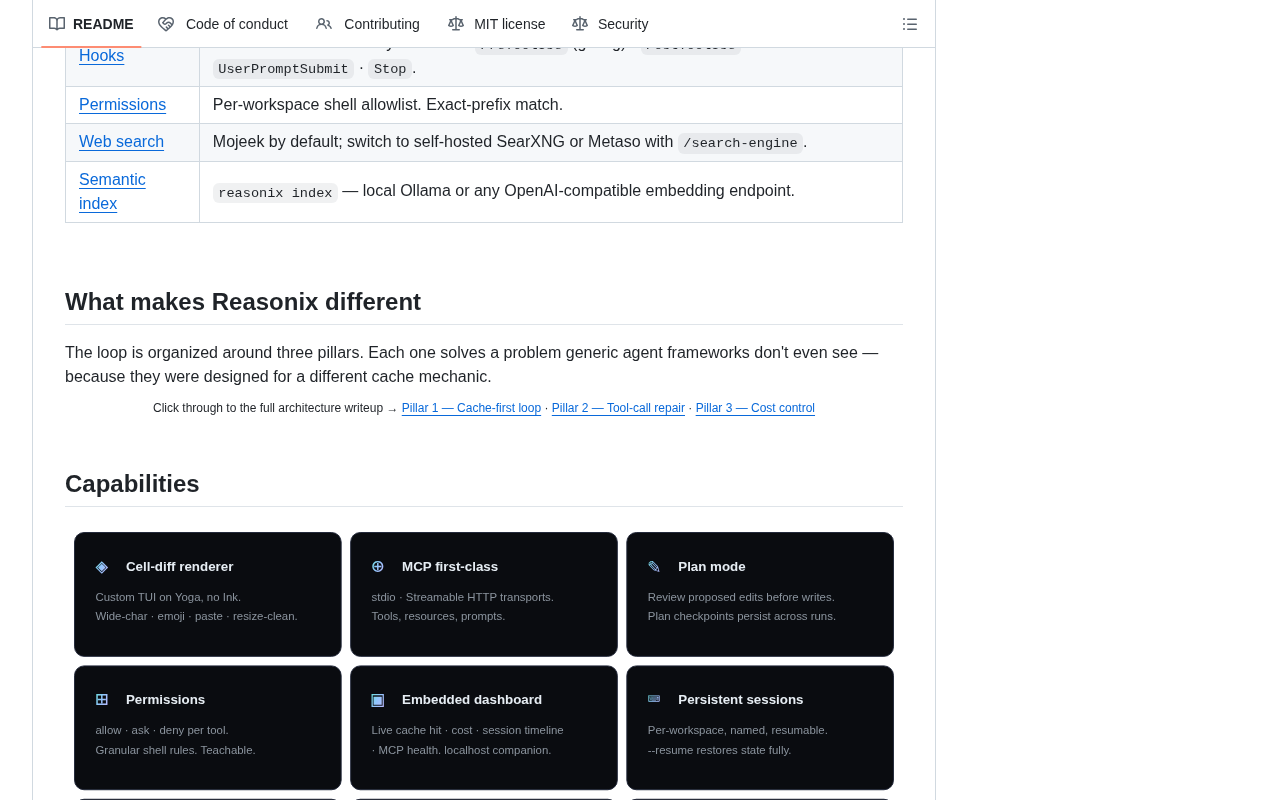Viewport: 1280px width, 800px height.
Task: Click the What makes Reasonix different heading
Action: (x=243, y=302)
